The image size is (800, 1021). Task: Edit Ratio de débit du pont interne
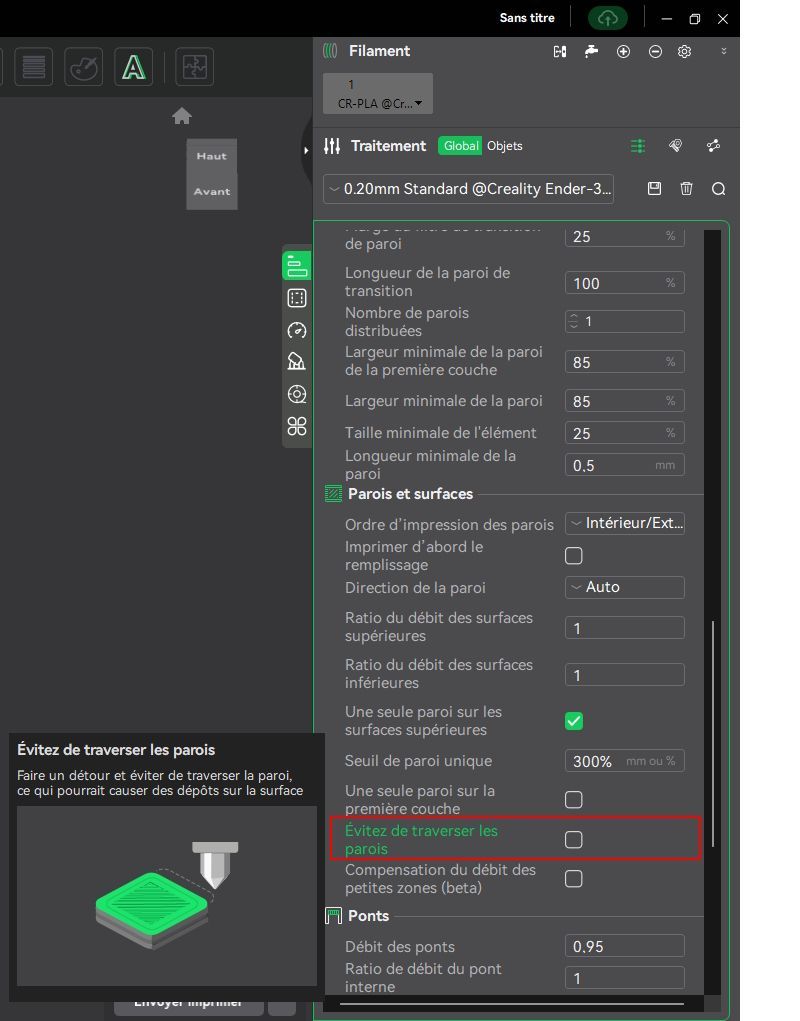pos(625,978)
